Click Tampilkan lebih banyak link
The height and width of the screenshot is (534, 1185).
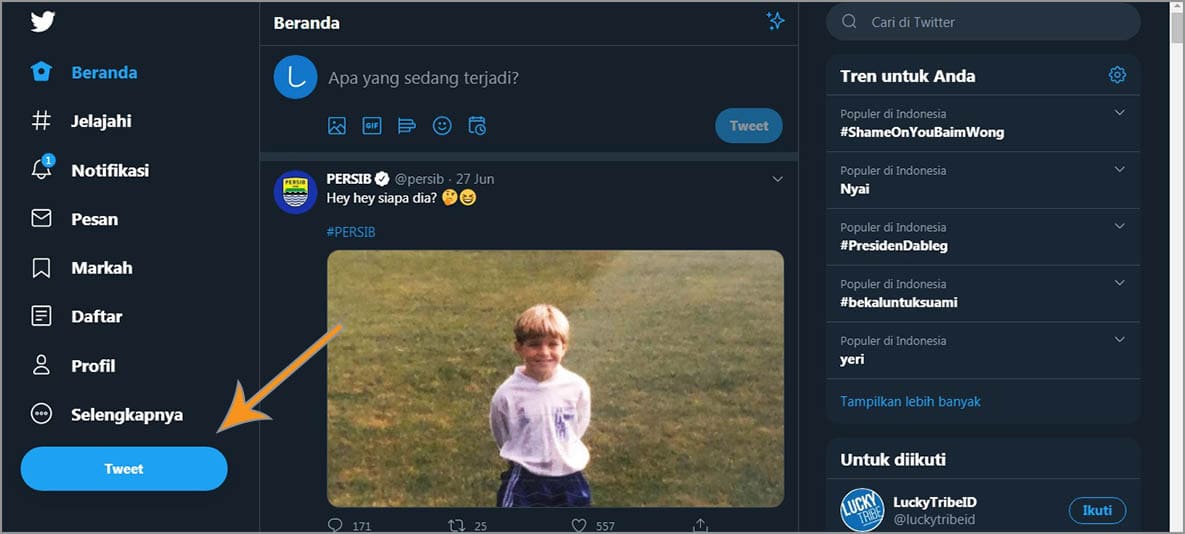(910, 401)
